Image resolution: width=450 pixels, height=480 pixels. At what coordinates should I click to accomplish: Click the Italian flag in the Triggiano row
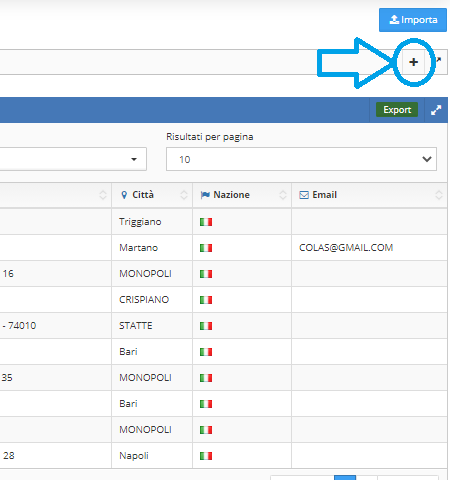tap(206, 222)
